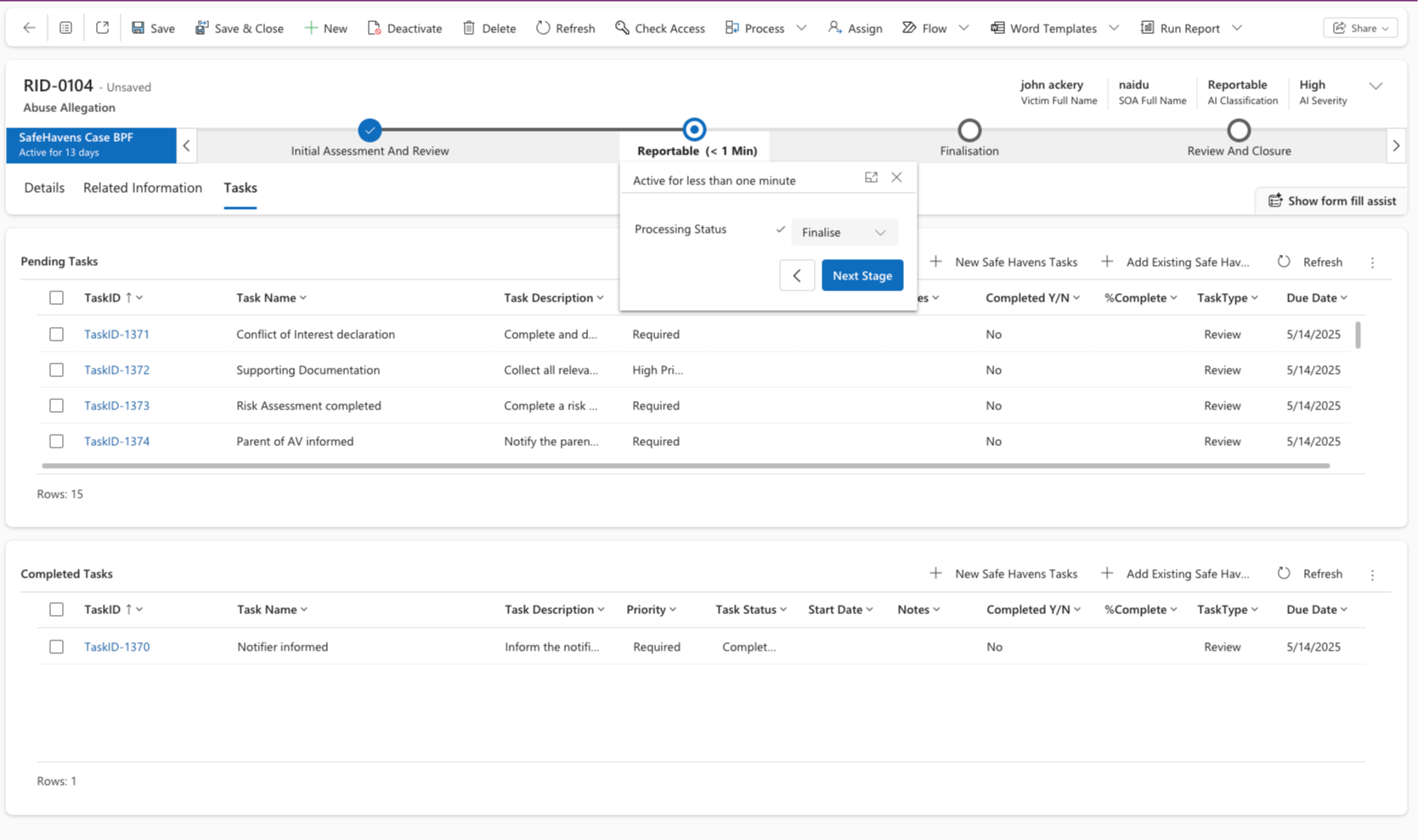Select the Risk Assessment completed row checkbox

[x=56, y=406]
